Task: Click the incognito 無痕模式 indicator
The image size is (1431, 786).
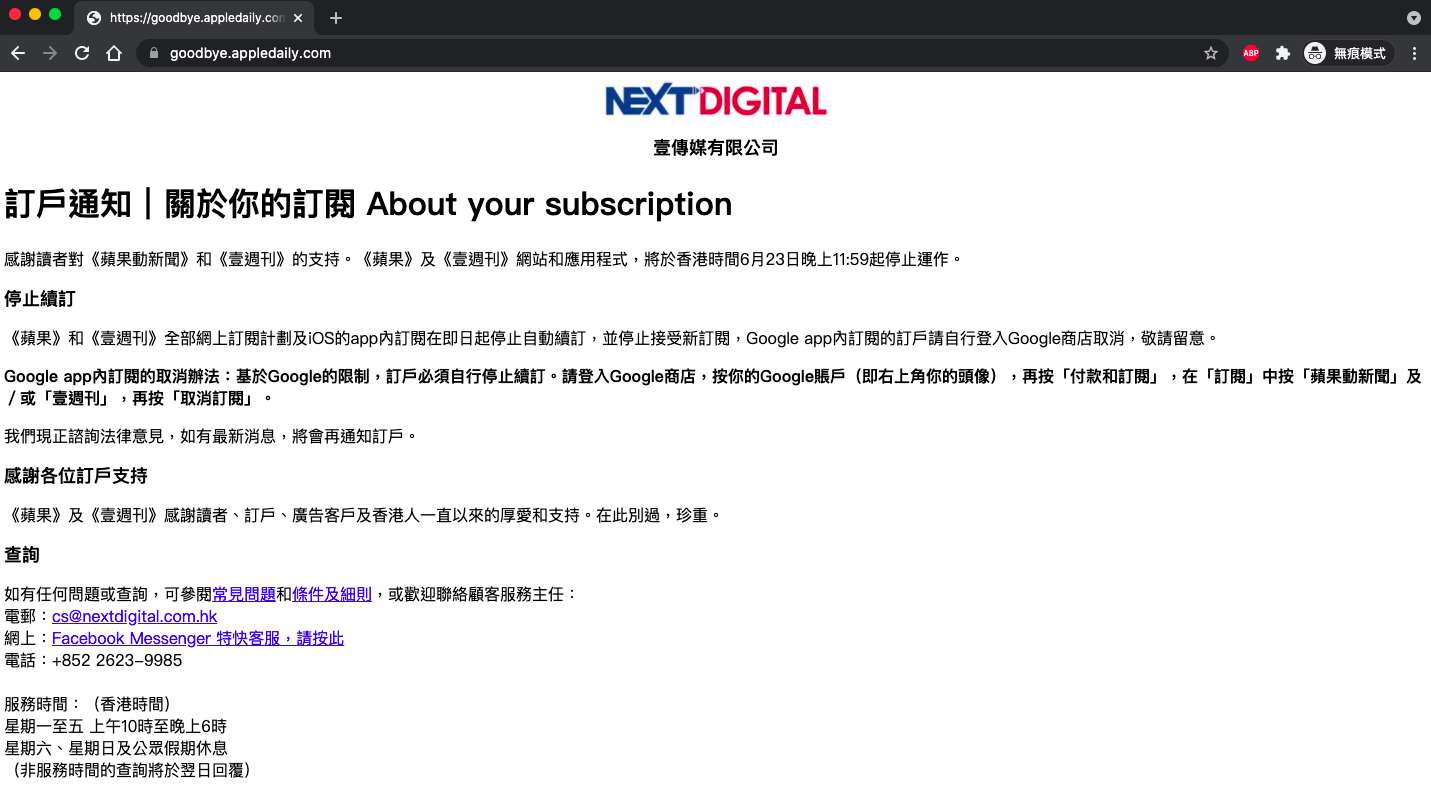Action: (x=1348, y=53)
